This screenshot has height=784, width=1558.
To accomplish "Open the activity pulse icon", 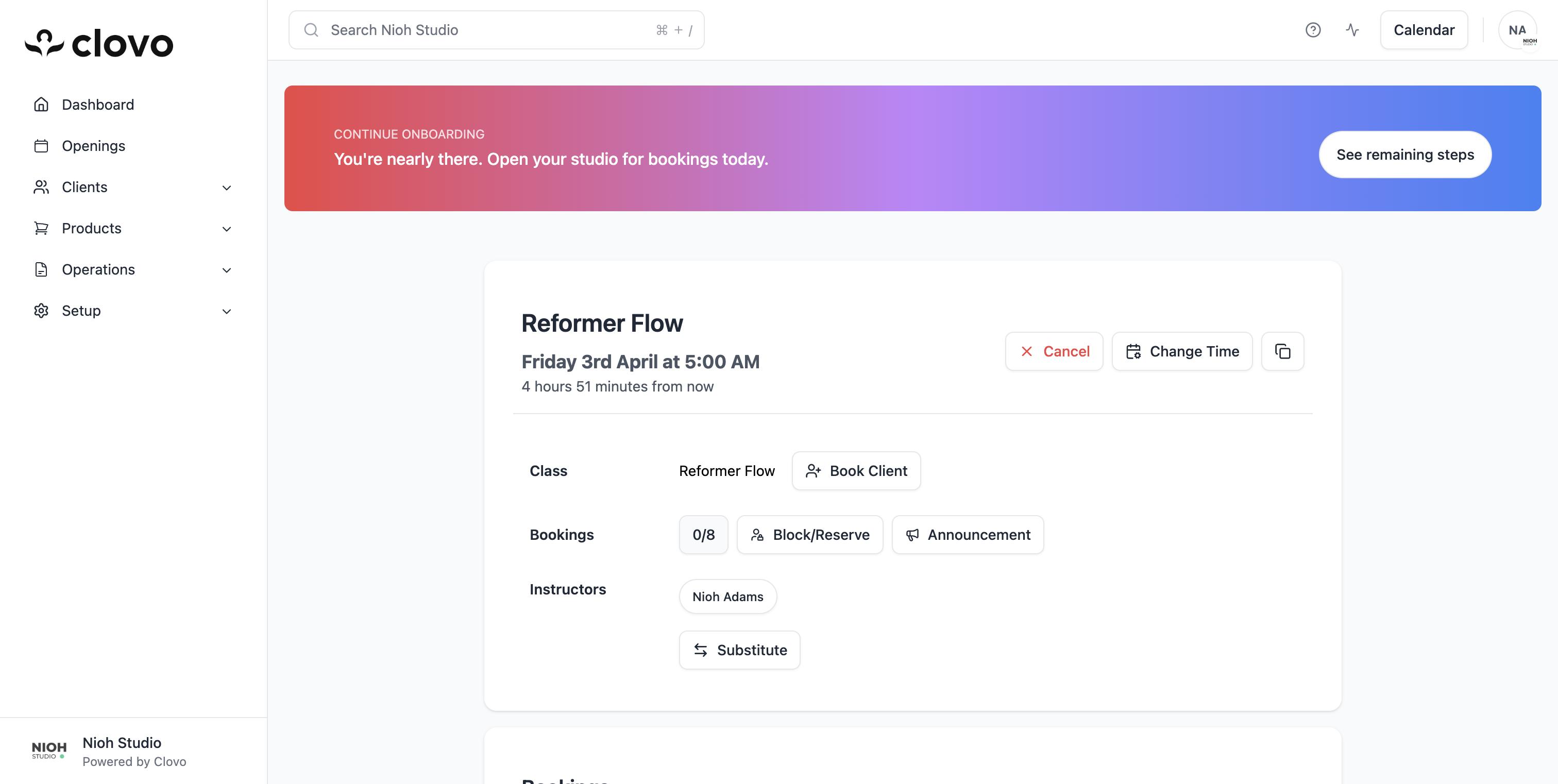I will point(1352,30).
